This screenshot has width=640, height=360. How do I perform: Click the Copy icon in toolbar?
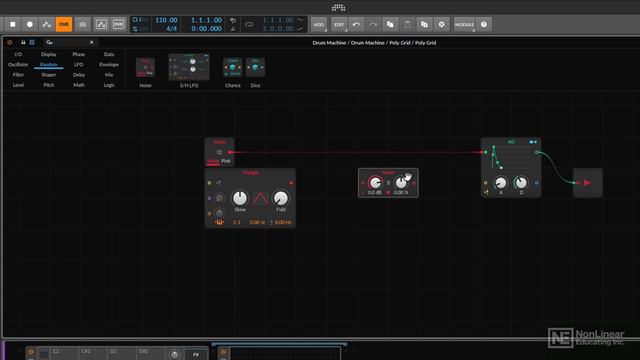tap(390, 24)
